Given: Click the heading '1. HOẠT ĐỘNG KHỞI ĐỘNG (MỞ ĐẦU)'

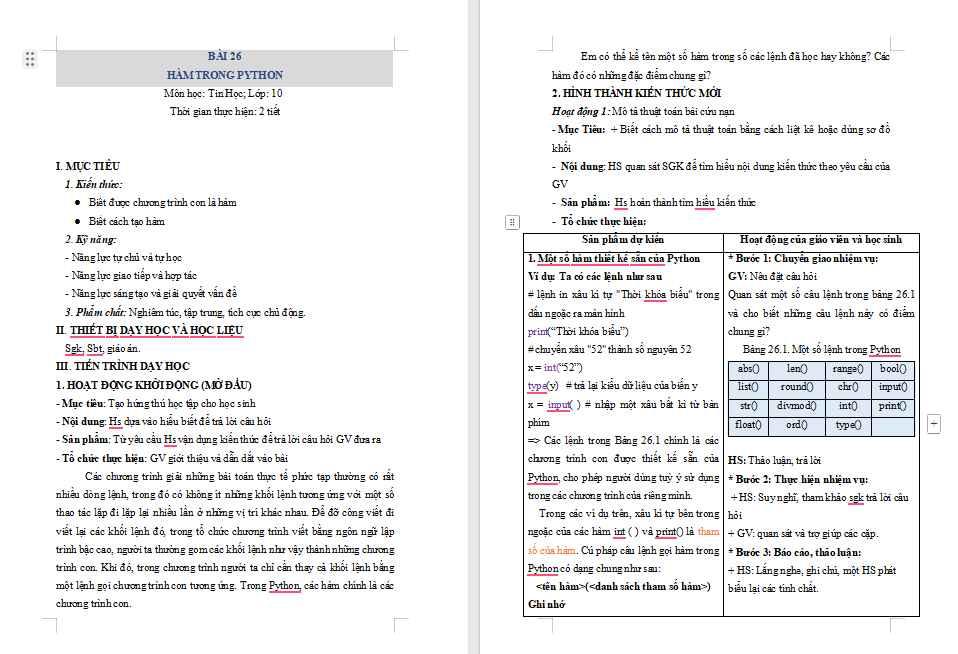Looking at the screenshot, I should pos(153,385).
